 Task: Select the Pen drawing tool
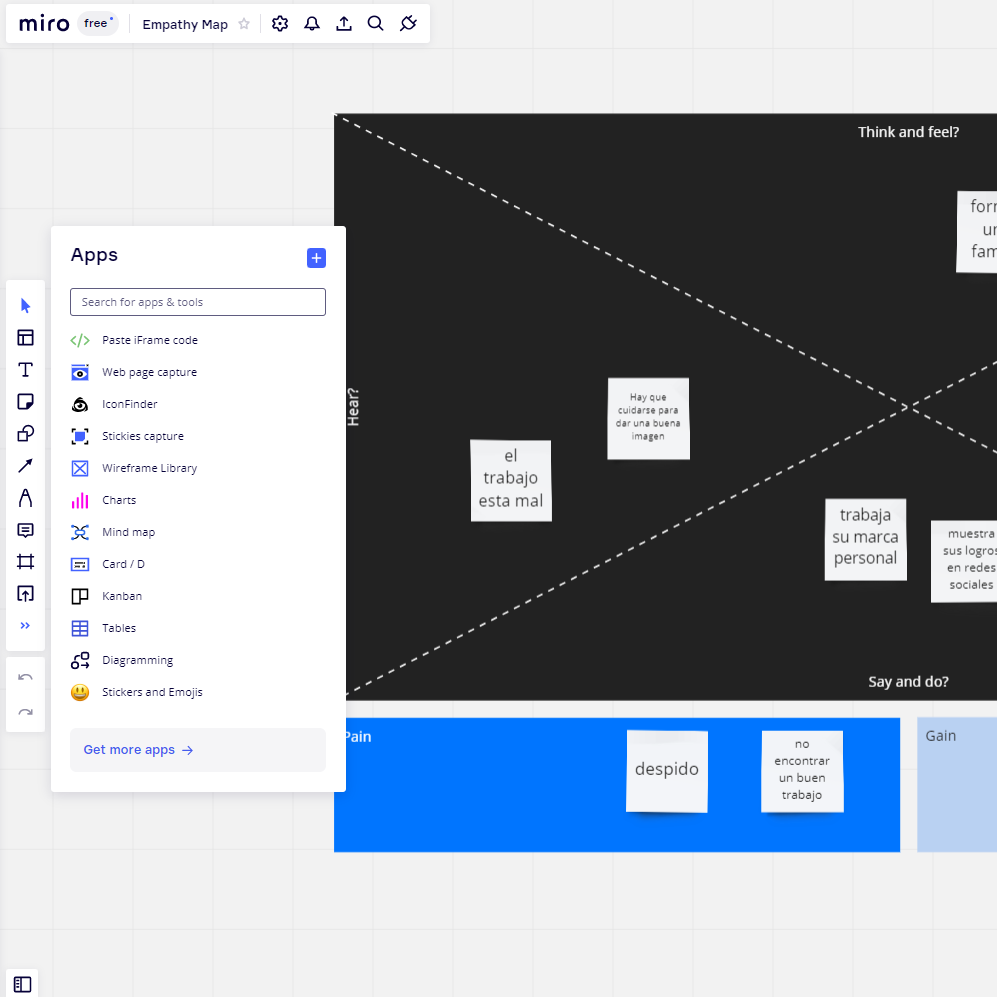[x=25, y=498]
